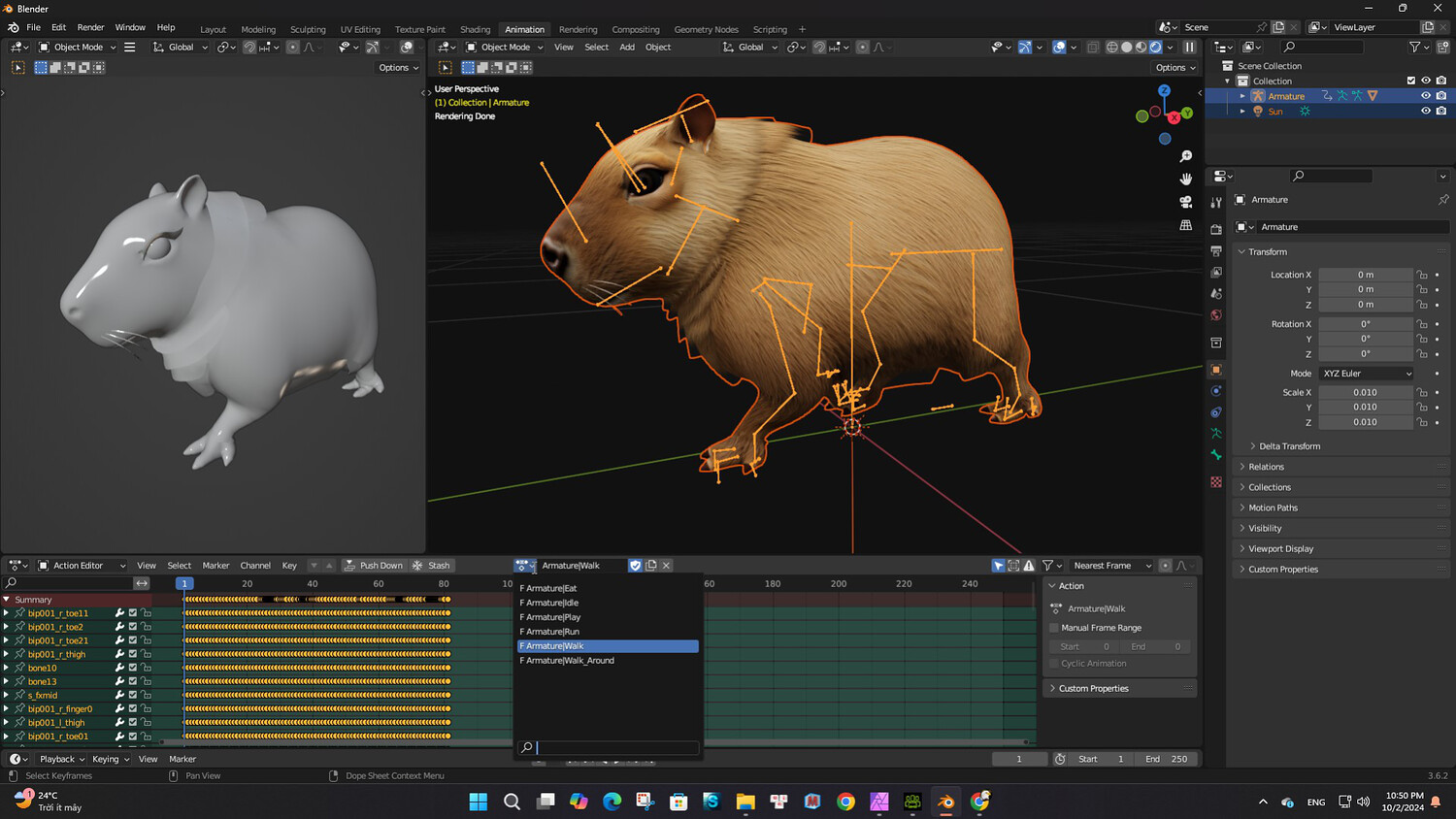Click the Push Down button
The width and height of the screenshot is (1456, 819).
pos(373,566)
